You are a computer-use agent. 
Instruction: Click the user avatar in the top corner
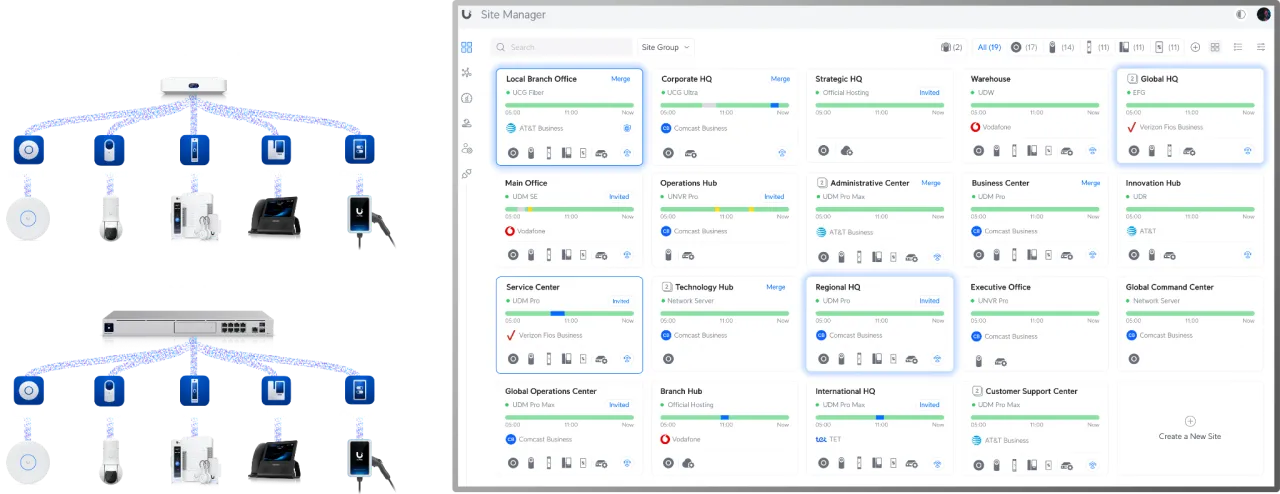1264,14
